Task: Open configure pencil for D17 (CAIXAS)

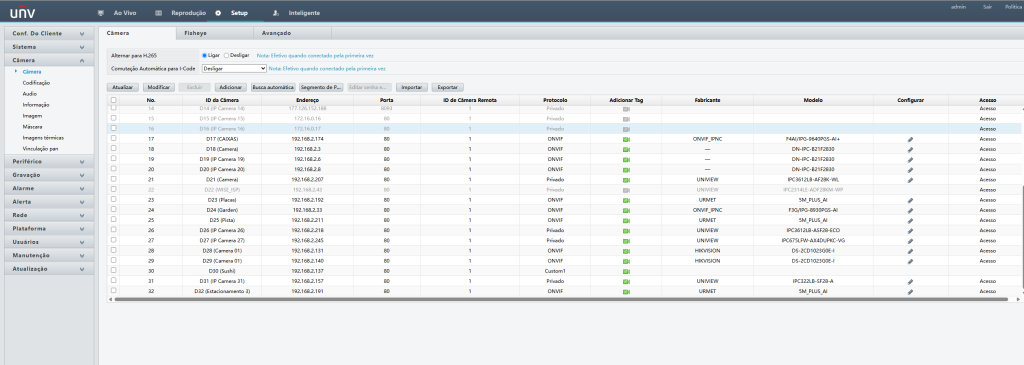Action: click(x=910, y=139)
